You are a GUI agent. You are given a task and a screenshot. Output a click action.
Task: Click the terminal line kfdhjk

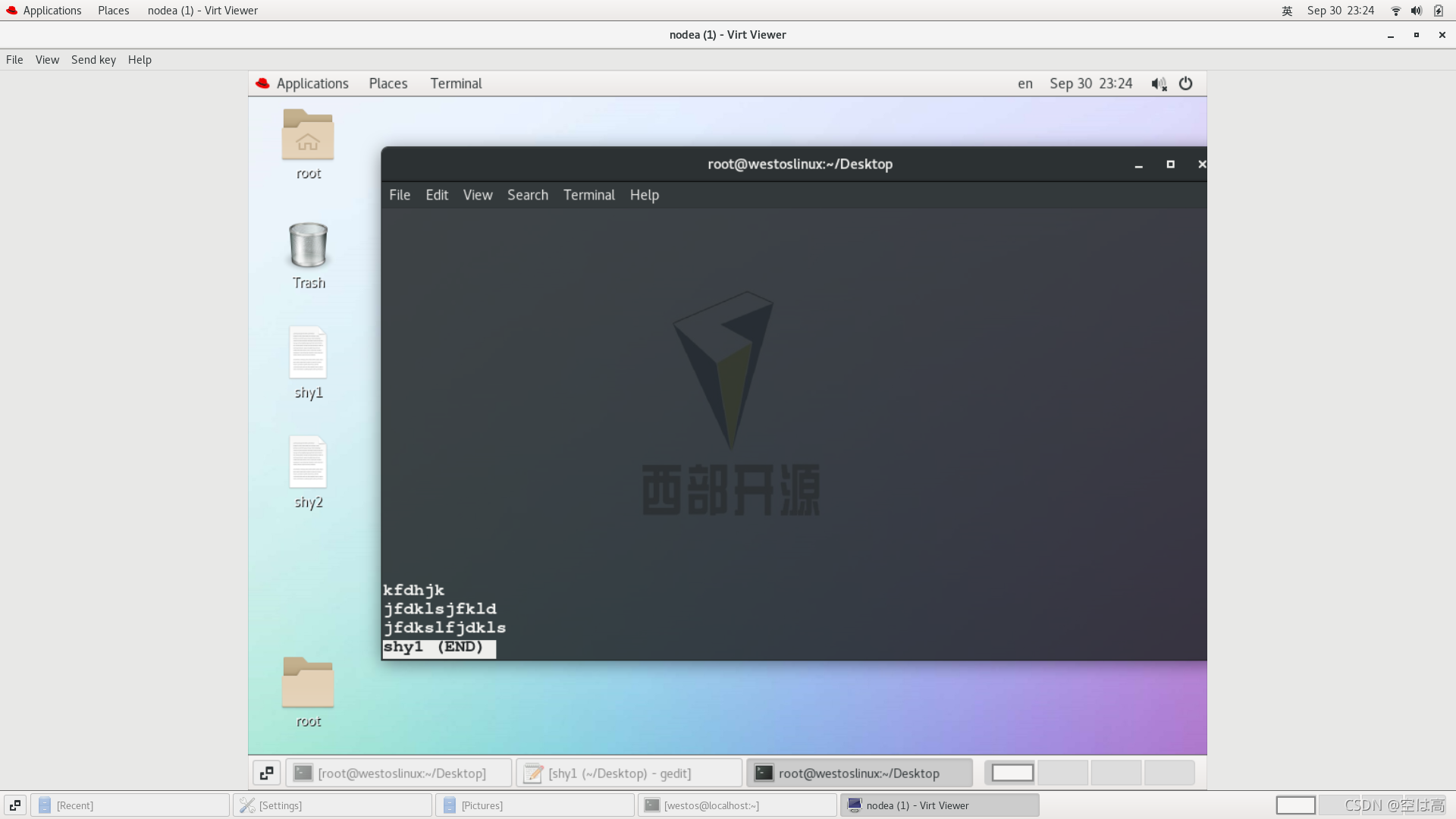click(x=414, y=590)
